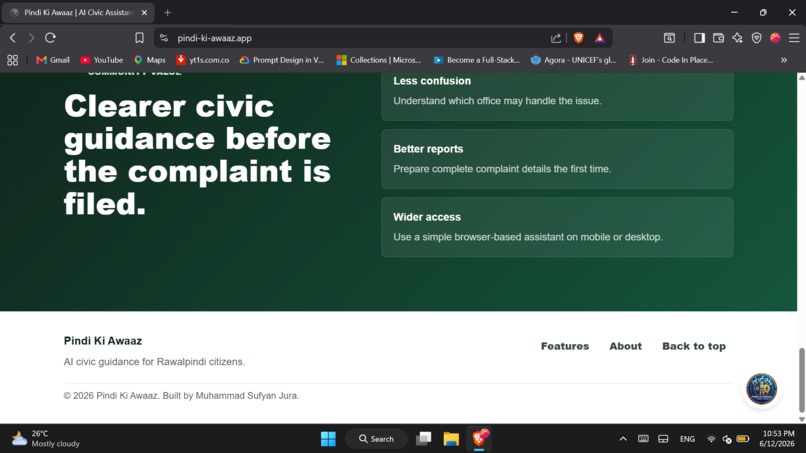Viewport: 806px width, 453px height.
Task: Bookmark this page using the bookmark icon
Action: coord(139,38)
